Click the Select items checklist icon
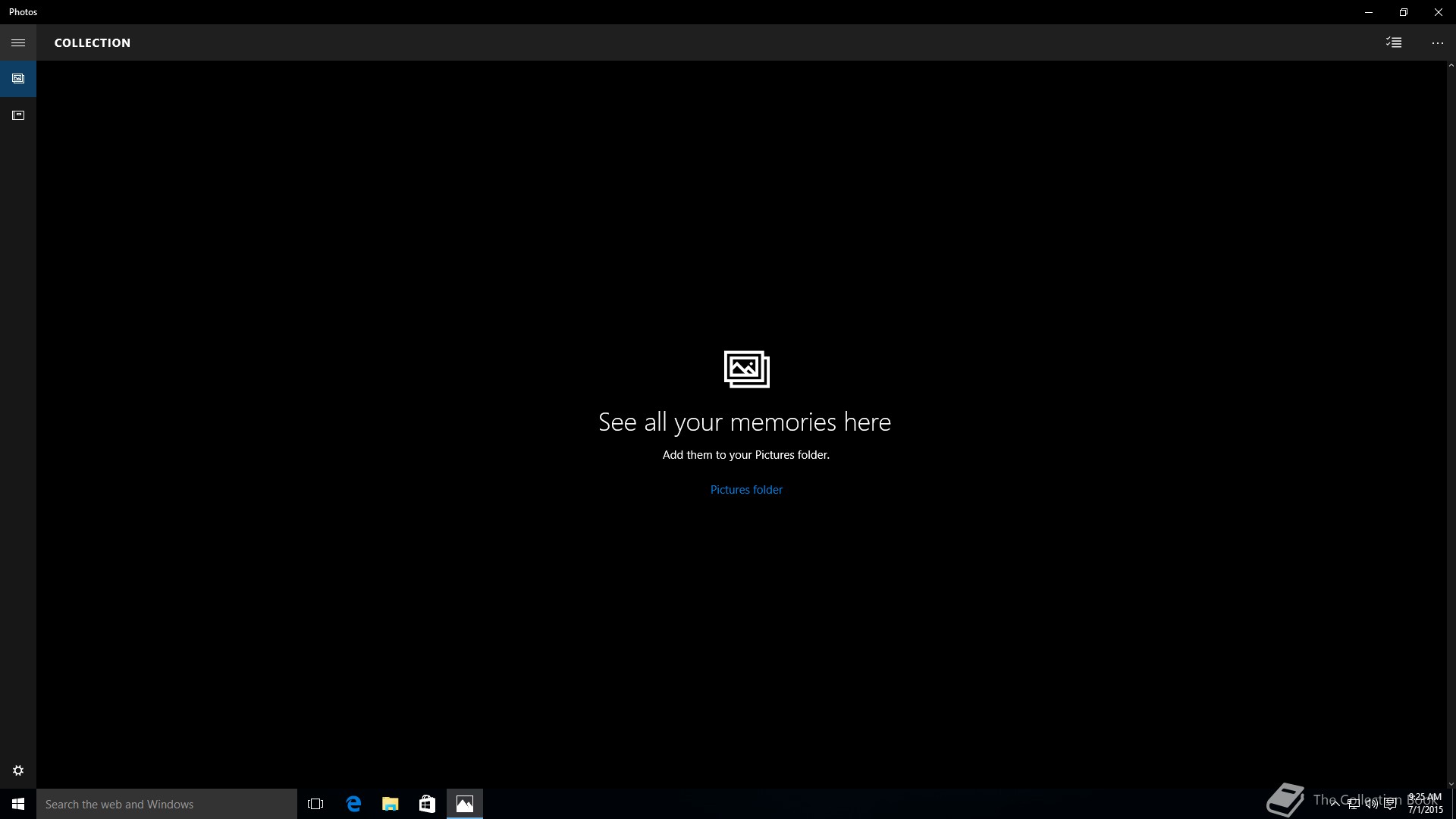Image resolution: width=1456 pixels, height=819 pixels. (1394, 42)
